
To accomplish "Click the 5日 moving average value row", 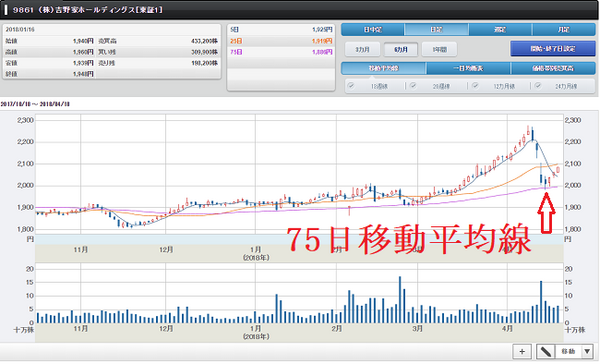I will [x=281, y=29].
